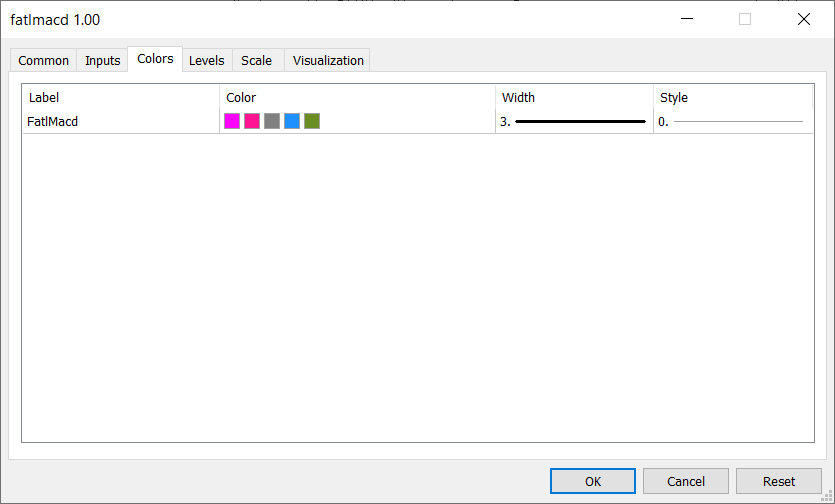The image size is (835, 504).
Task: Switch to the Visualization tab
Action: (328, 60)
